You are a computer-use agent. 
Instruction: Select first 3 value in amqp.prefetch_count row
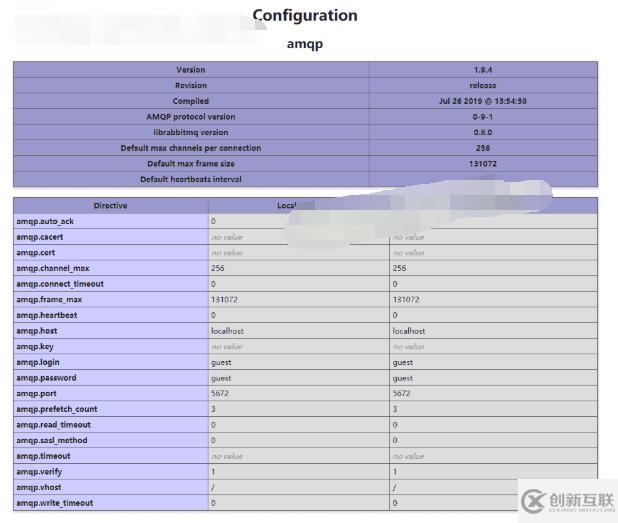click(x=213, y=409)
